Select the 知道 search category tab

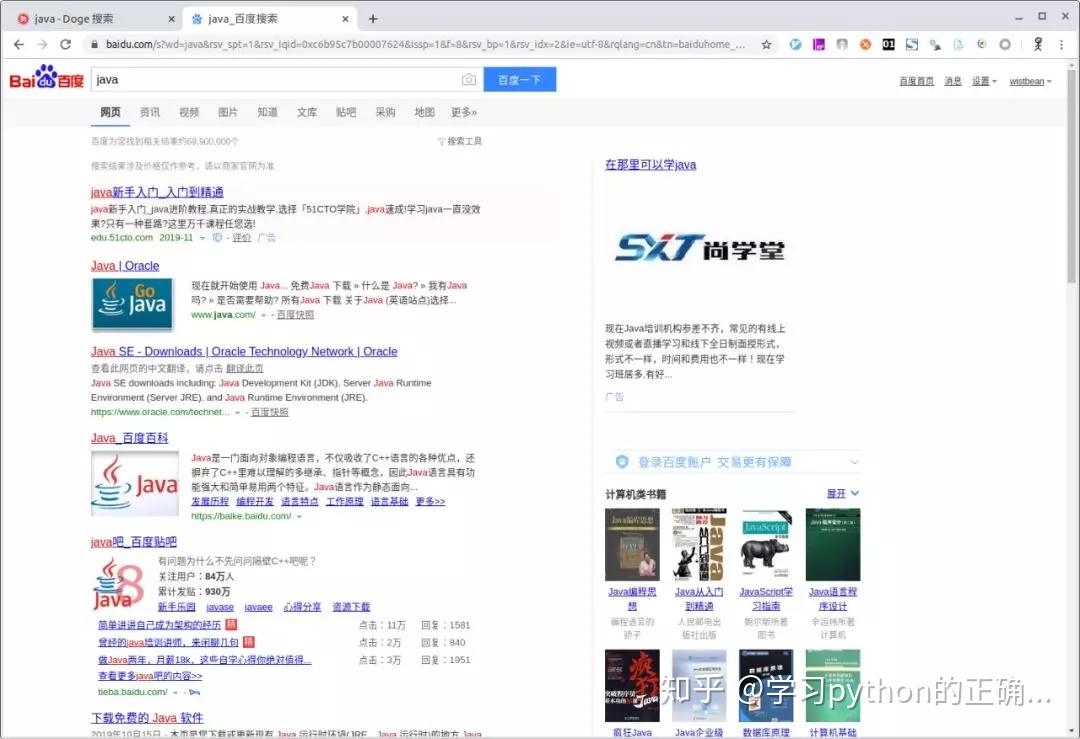tap(267, 112)
